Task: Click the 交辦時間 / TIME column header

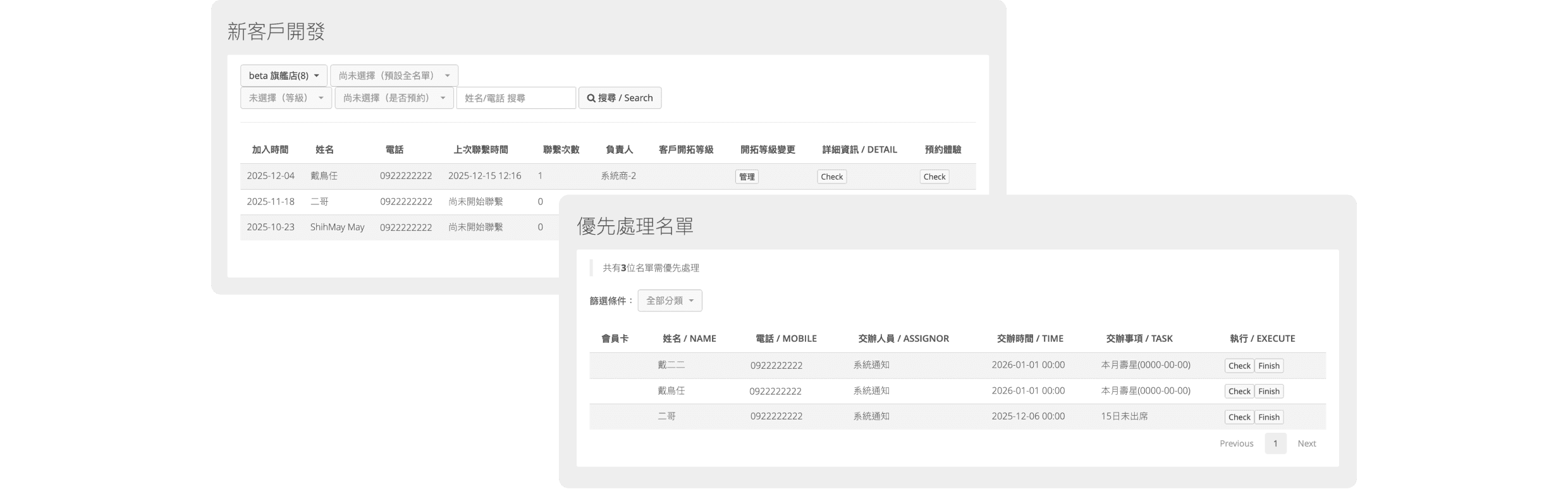Action: [x=1030, y=339]
